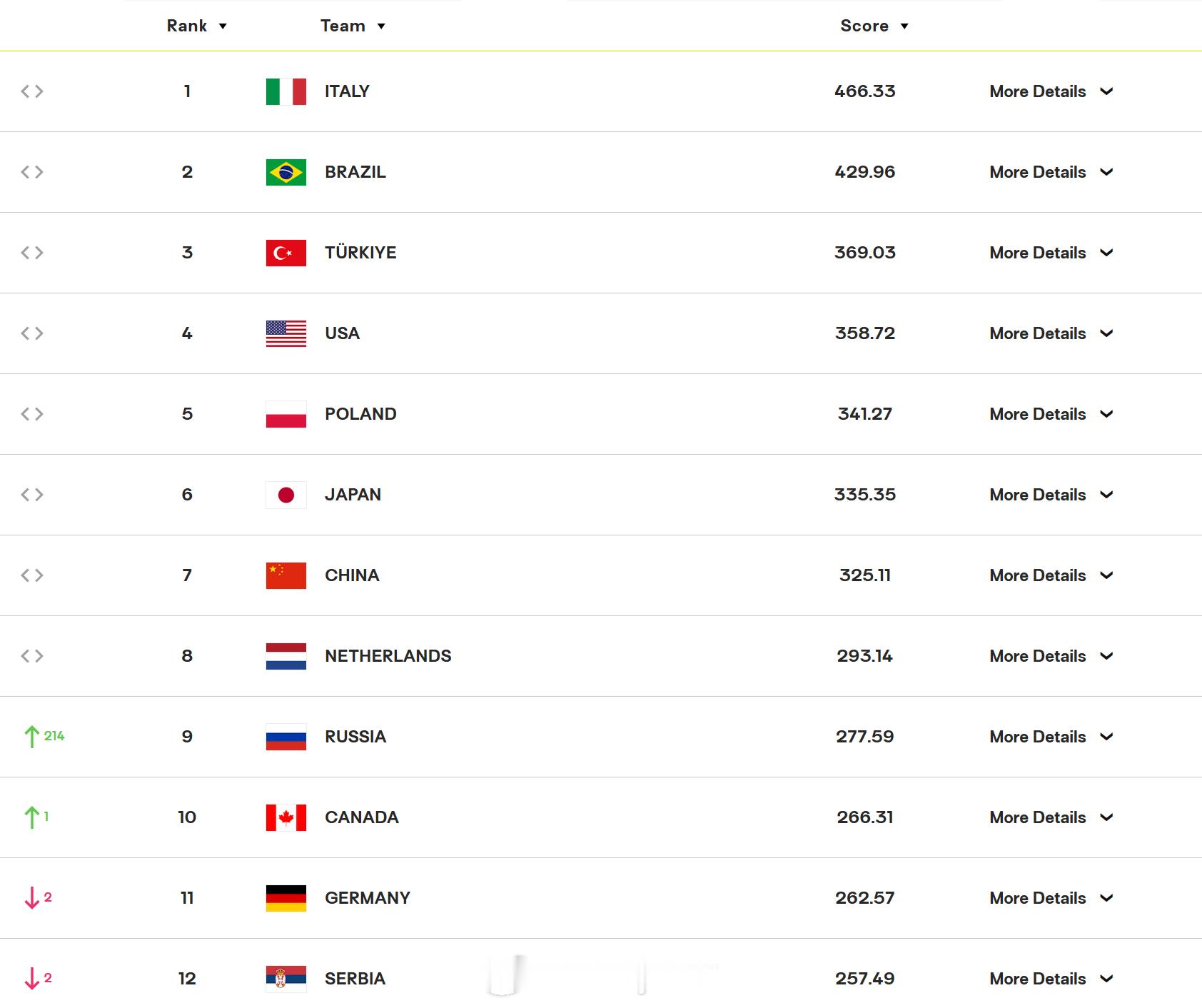Sort the table by Team column

[353, 26]
